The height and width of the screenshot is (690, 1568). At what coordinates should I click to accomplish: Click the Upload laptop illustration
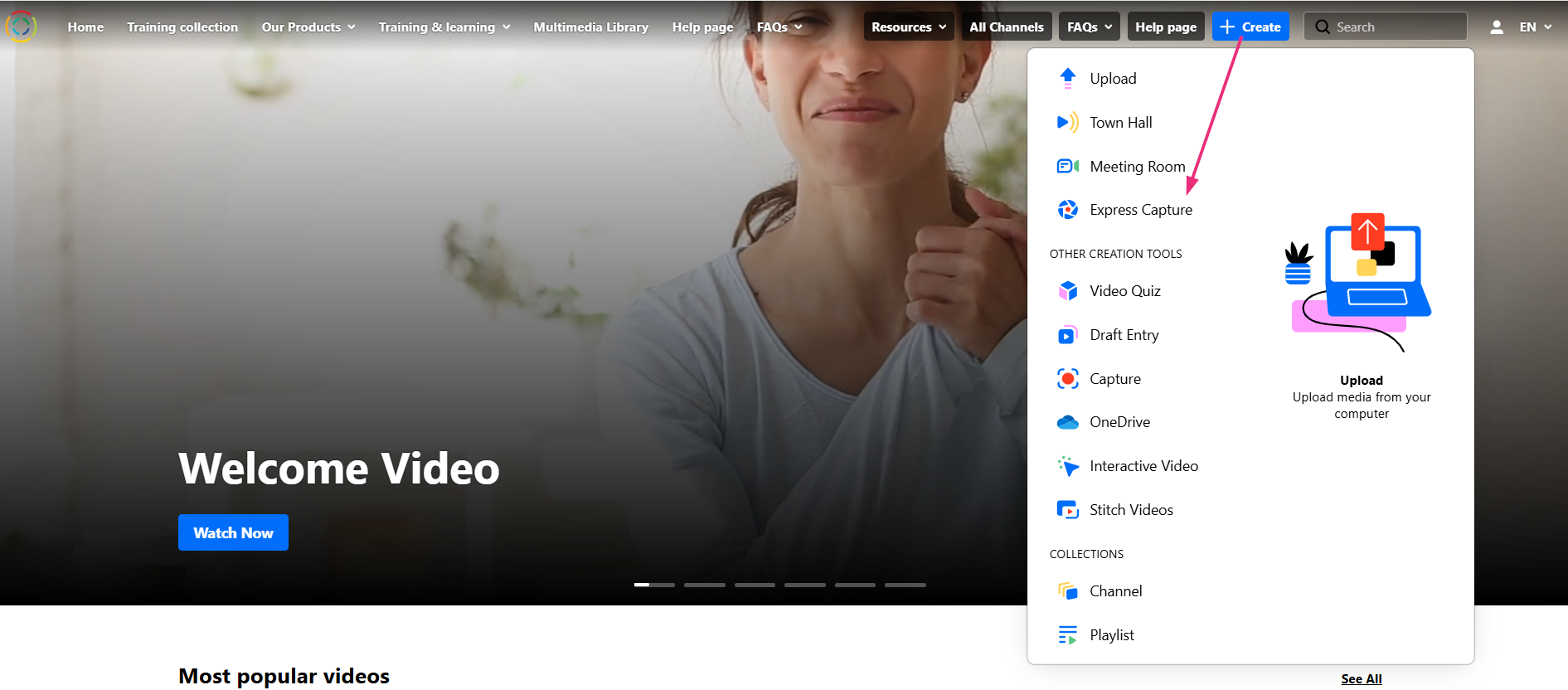point(1359,283)
